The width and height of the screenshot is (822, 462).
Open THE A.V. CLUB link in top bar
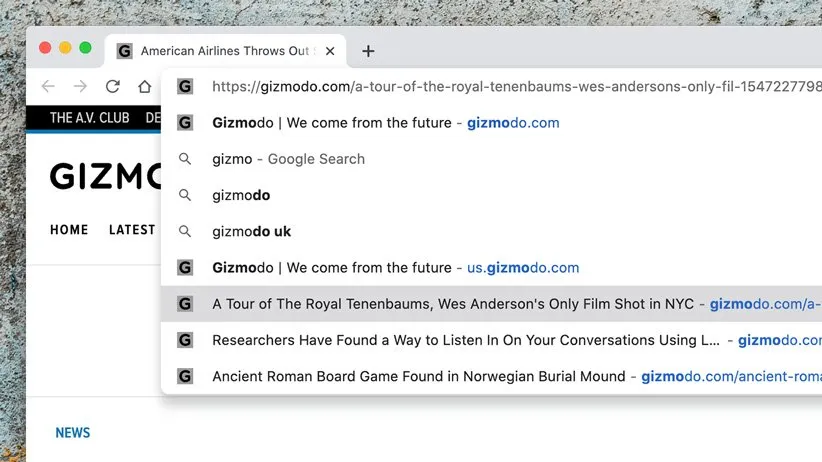(x=89, y=118)
